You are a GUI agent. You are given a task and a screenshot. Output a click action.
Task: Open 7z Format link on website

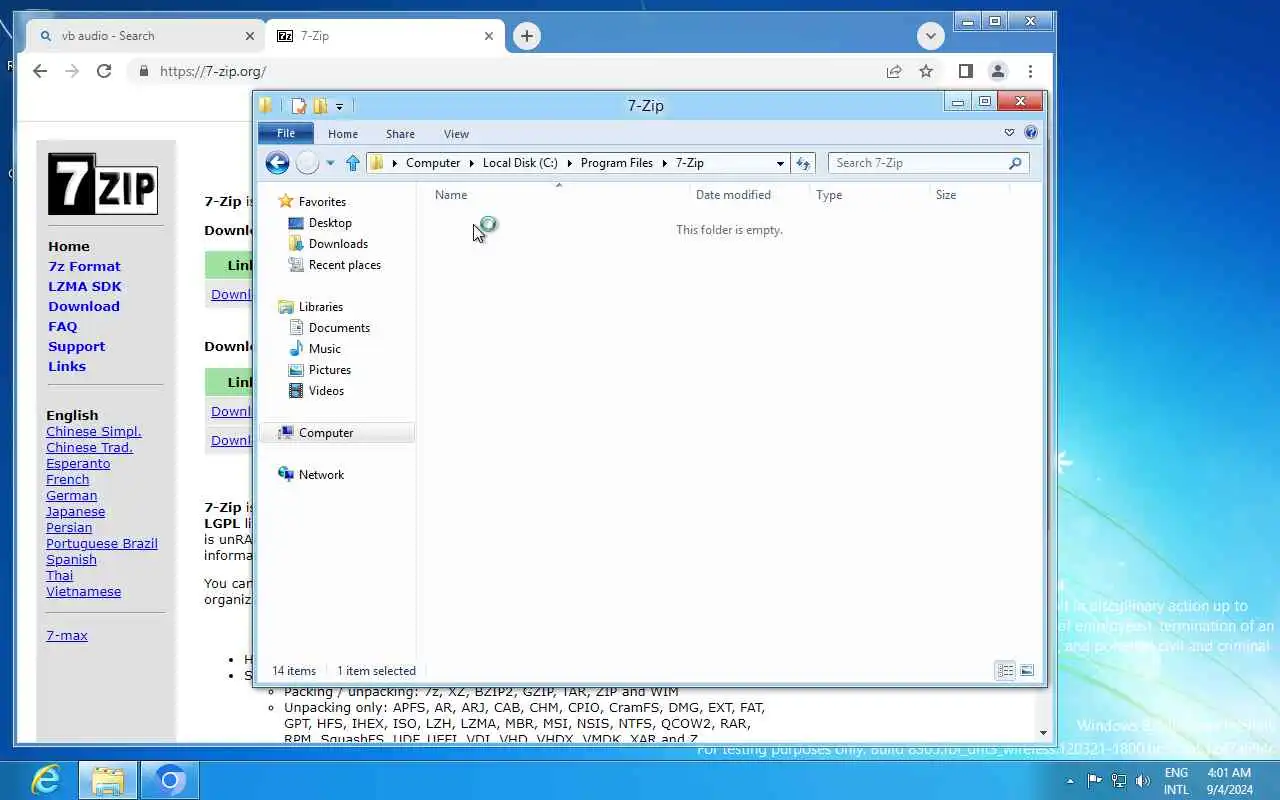coord(84,266)
